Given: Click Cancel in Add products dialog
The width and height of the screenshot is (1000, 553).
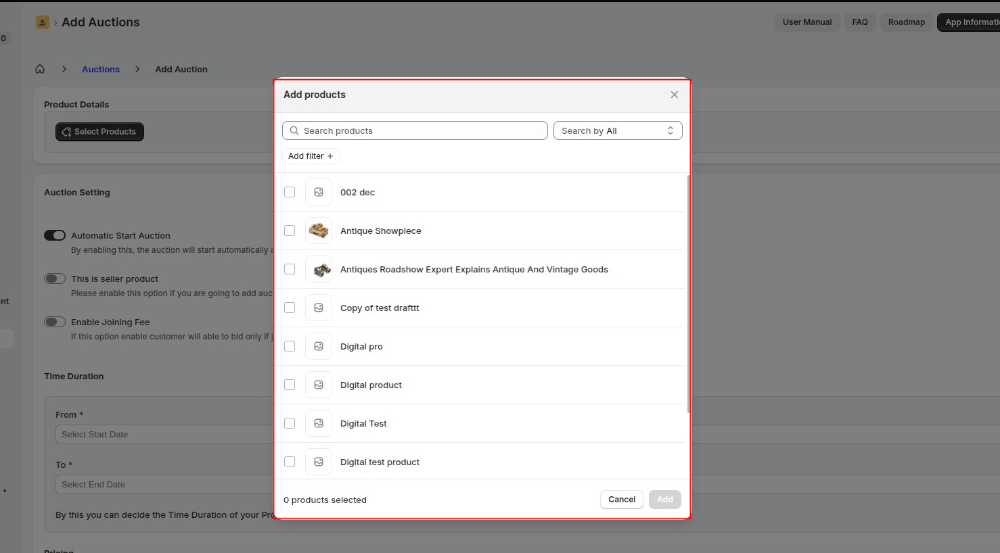Looking at the screenshot, I should pyautogui.click(x=622, y=499).
